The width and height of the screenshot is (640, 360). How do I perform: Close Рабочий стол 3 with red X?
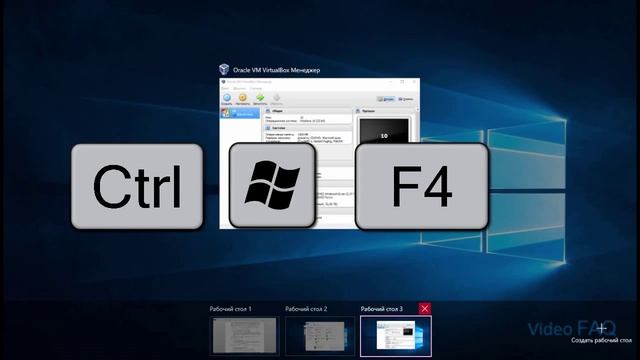tap(424, 309)
